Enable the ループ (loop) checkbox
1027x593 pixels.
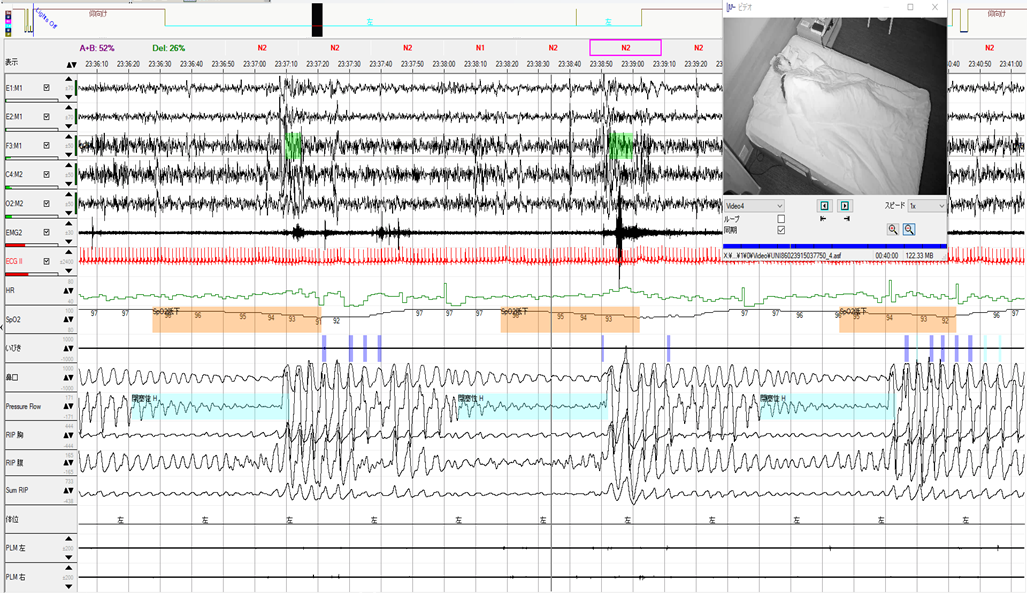pos(781,218)
